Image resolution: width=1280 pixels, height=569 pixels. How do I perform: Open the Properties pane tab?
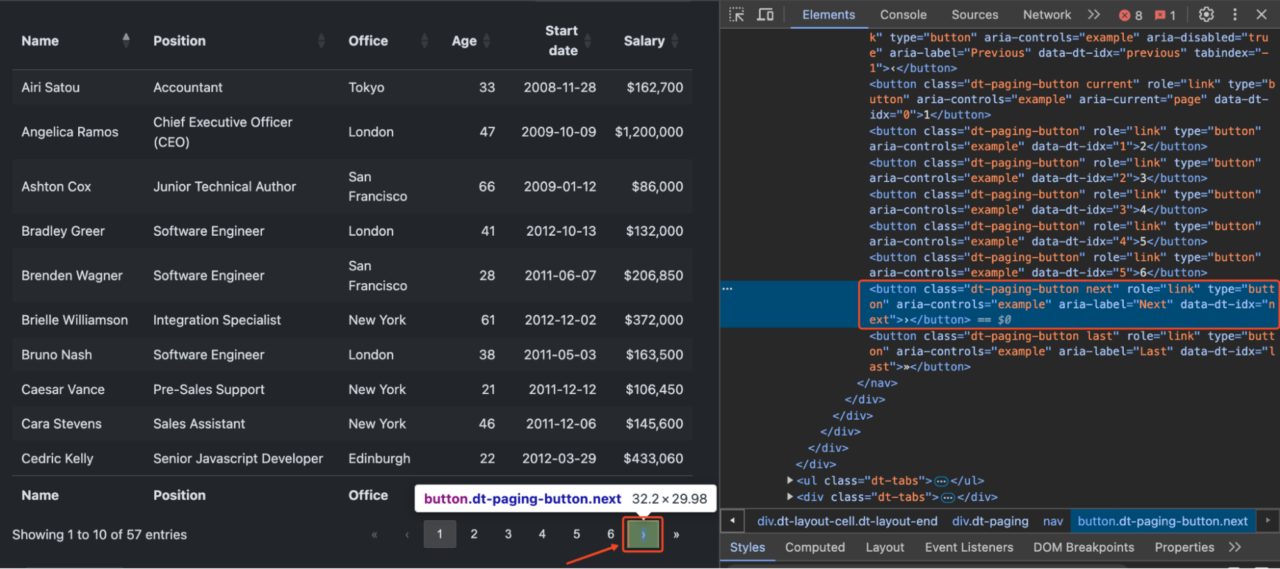click(x=1186, y=547)
